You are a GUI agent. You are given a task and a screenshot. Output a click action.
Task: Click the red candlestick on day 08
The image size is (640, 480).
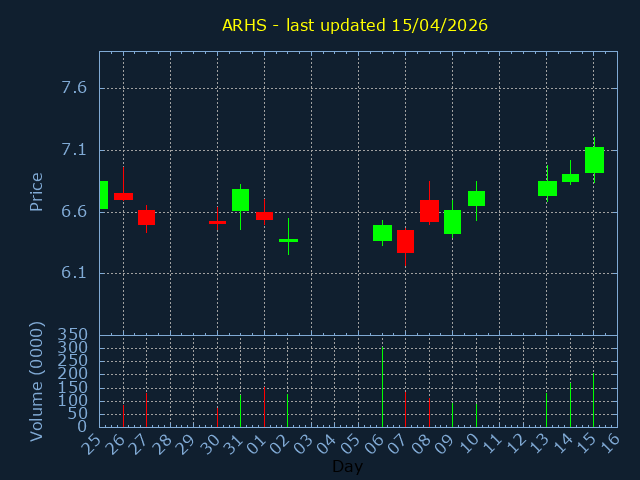click(x=429, y=210)
